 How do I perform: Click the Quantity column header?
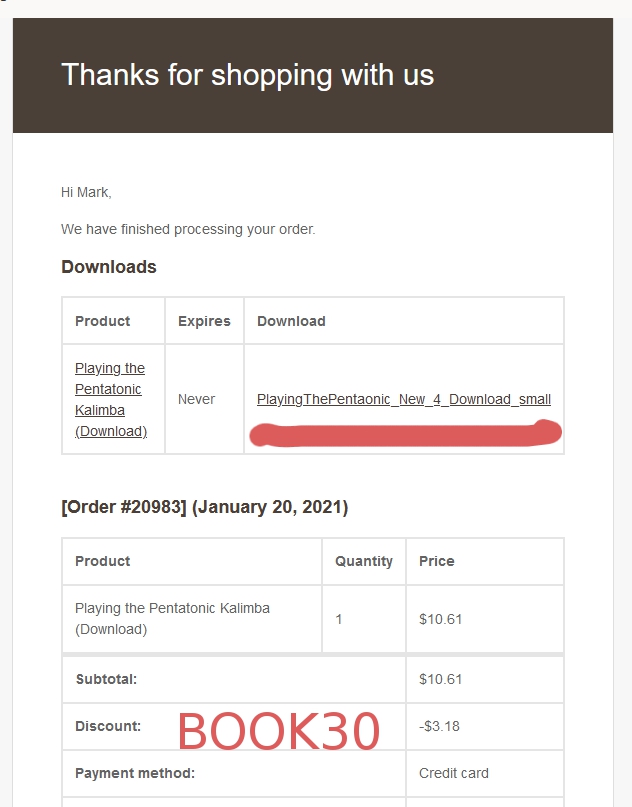(363, 561)
